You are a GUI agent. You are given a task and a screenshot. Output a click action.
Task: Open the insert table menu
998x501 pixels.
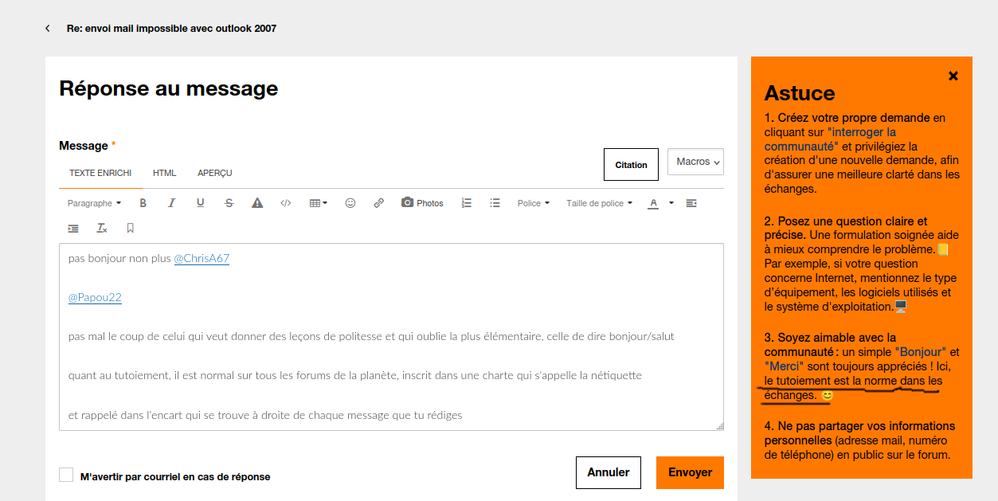(x=318, y=203)
